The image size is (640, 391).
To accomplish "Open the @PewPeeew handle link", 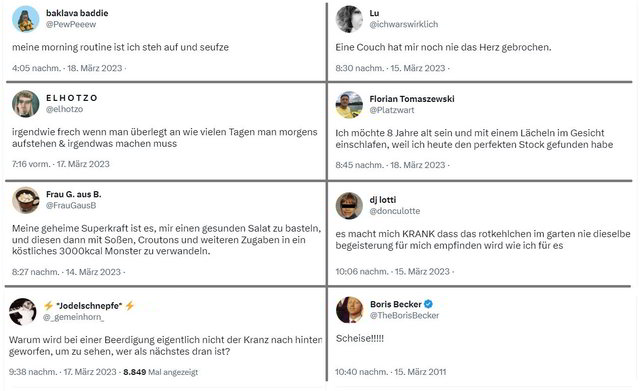I will (71, 24).
